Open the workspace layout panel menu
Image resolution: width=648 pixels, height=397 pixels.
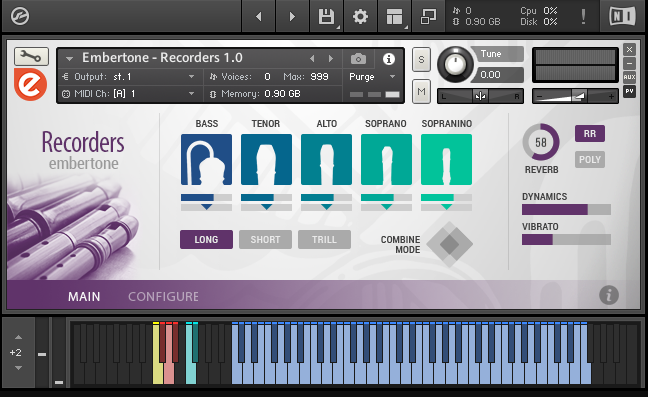click(394, 17)
